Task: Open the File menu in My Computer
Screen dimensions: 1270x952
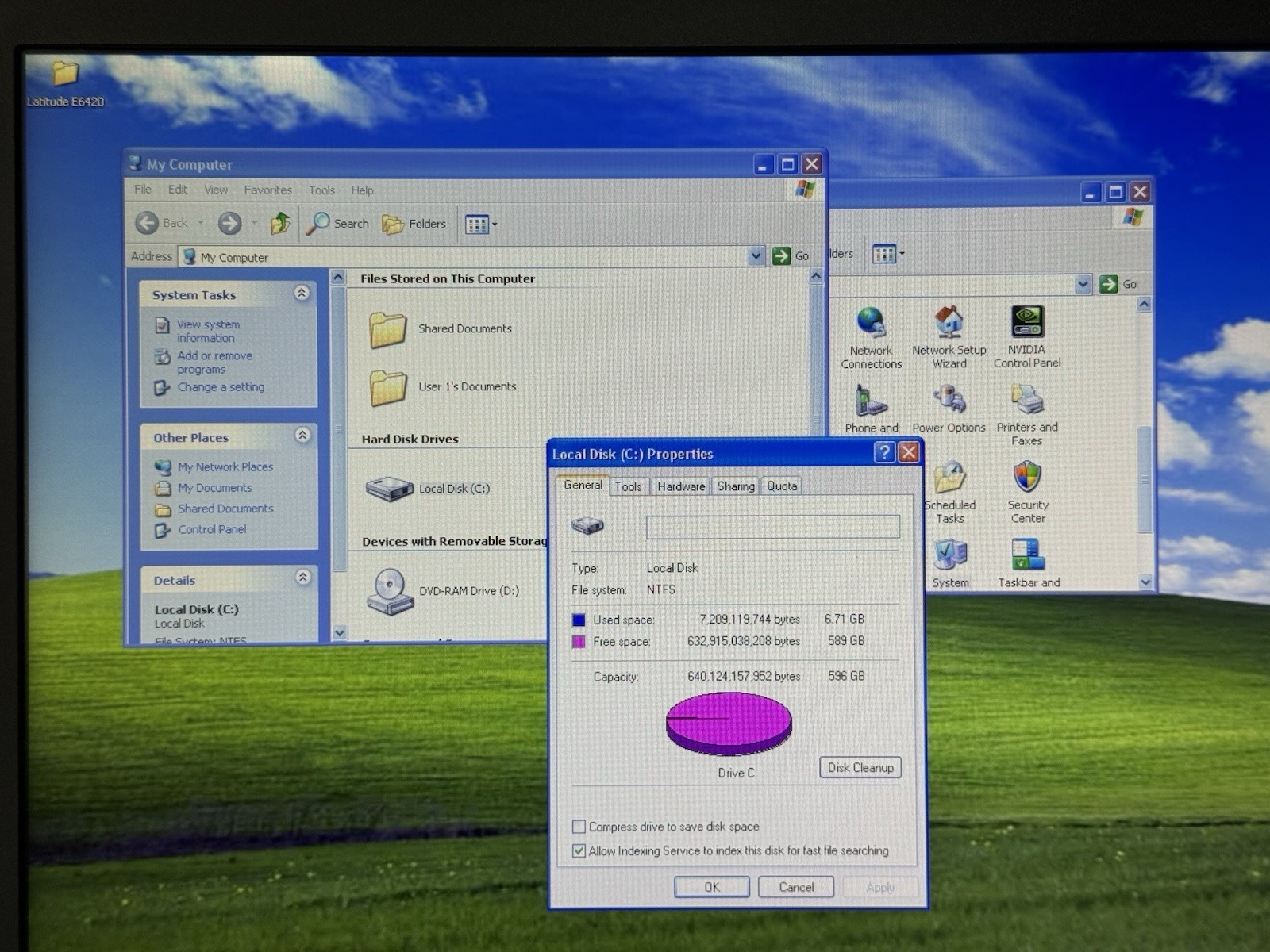Action: coord(143,190)
